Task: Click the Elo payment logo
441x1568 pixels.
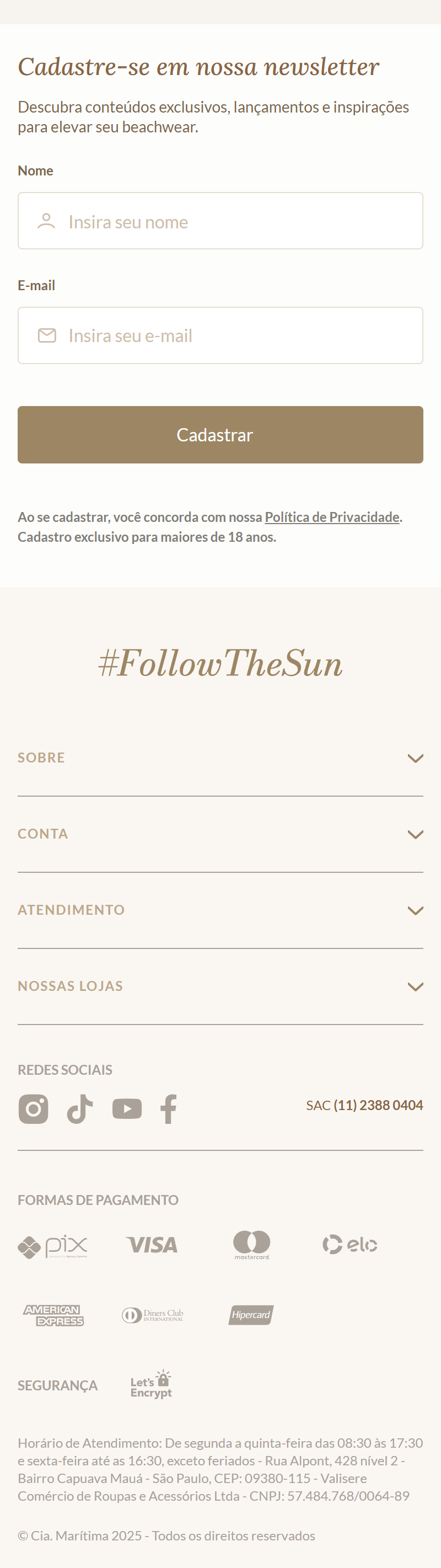Action: coord(349,1245)
